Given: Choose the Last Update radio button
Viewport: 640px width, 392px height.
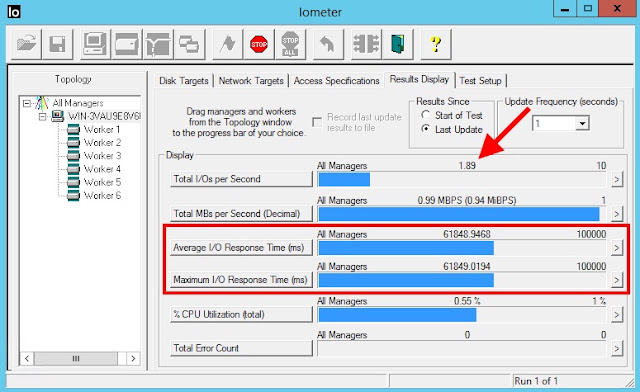Looking at the screenshot, I should point(425,129).
